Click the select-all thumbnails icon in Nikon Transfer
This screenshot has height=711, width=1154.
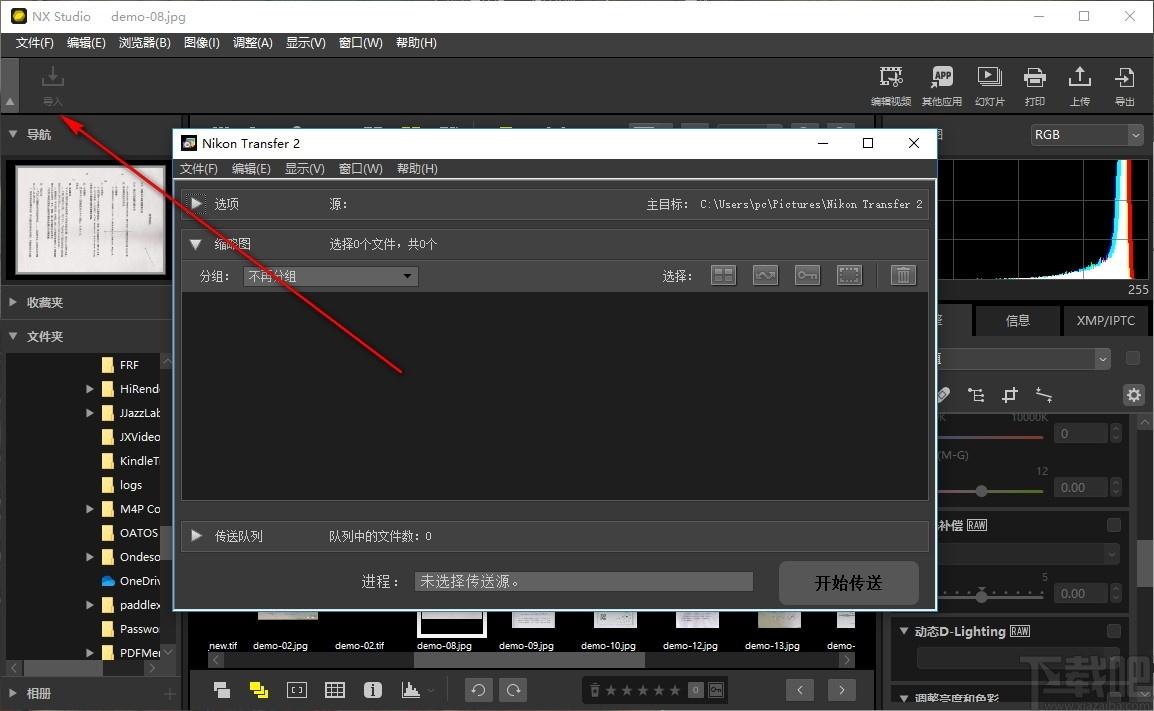point(723,275)
